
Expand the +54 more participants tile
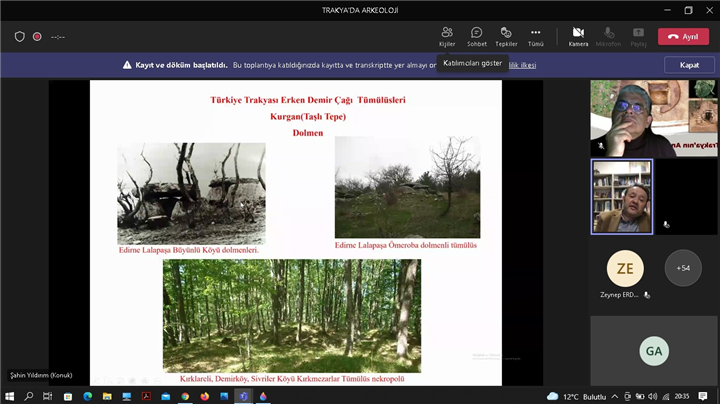click(683, 268)
